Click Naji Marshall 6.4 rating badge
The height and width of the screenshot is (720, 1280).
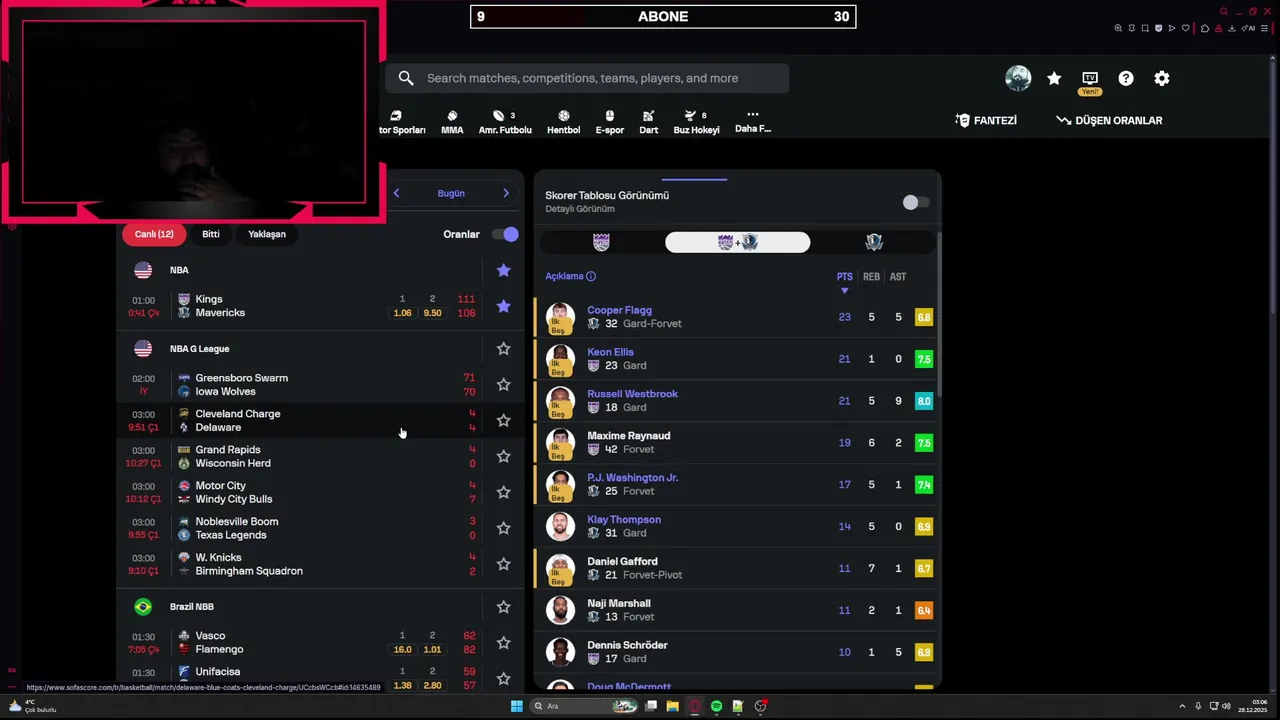[924, 611]
